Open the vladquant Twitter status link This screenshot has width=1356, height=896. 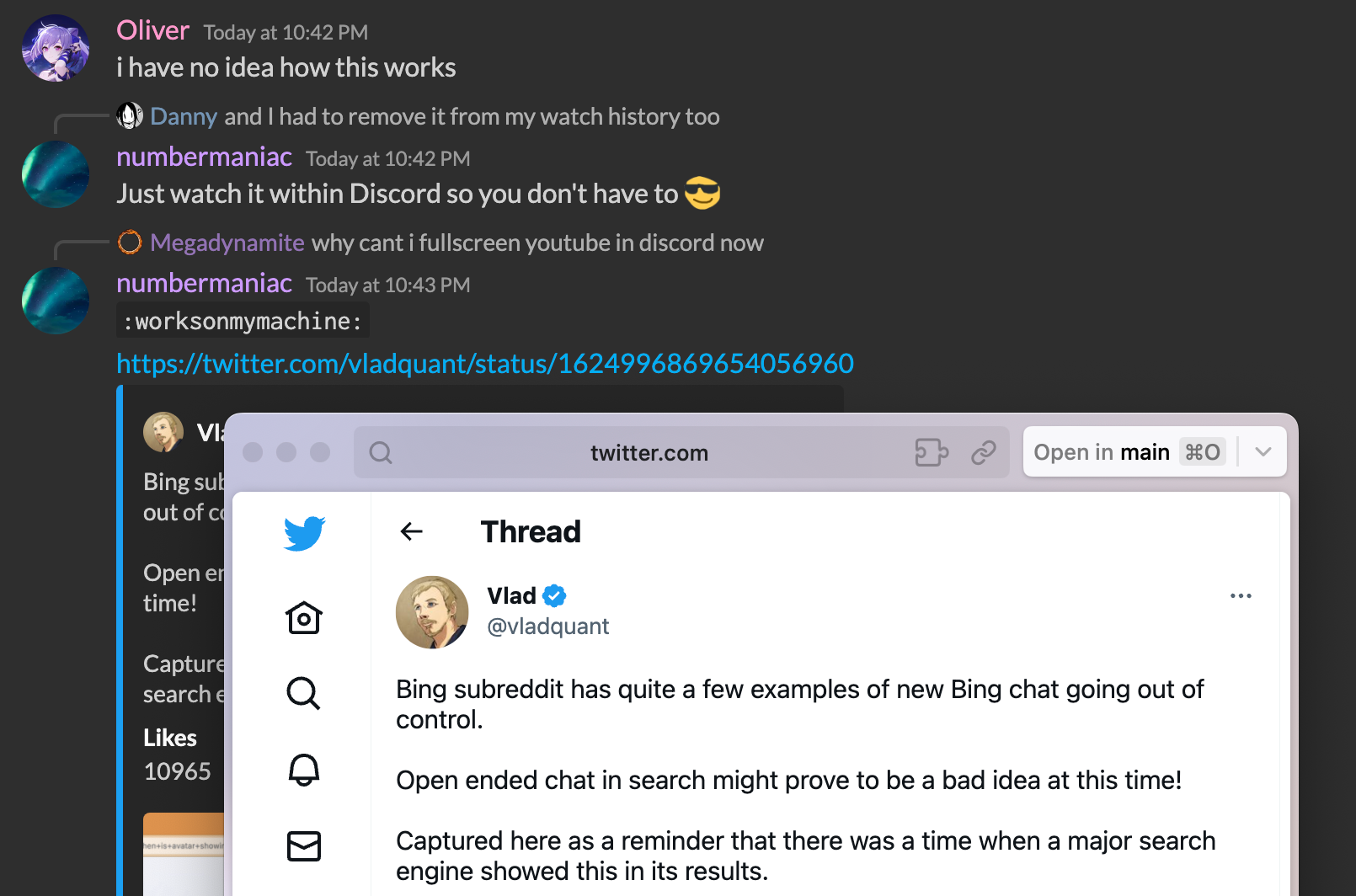(x=485, y=364)
